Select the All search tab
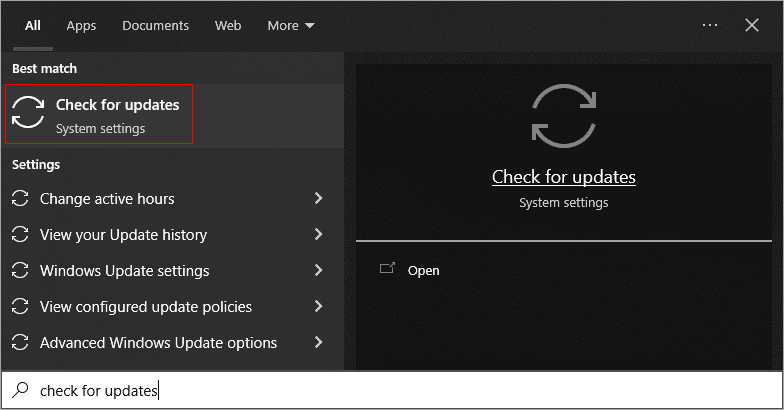Viewport: 784px width, 410px height. click(x=32, y=26)
